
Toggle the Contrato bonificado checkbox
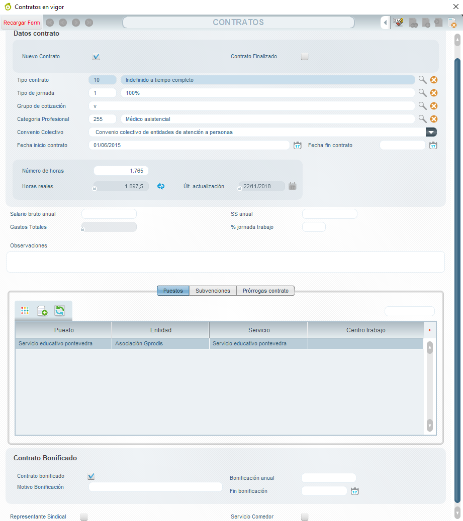(91, 476)
